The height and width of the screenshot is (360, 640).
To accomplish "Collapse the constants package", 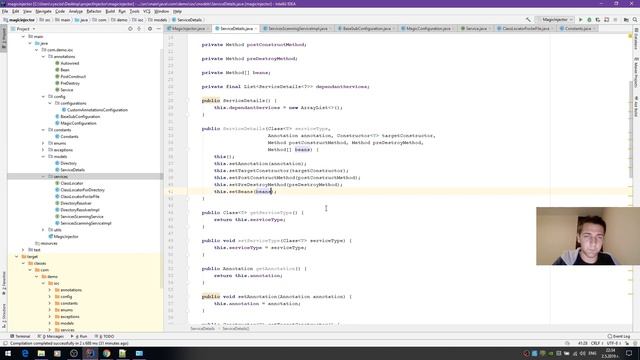I will pyautogui.click(x=43, y=130).
